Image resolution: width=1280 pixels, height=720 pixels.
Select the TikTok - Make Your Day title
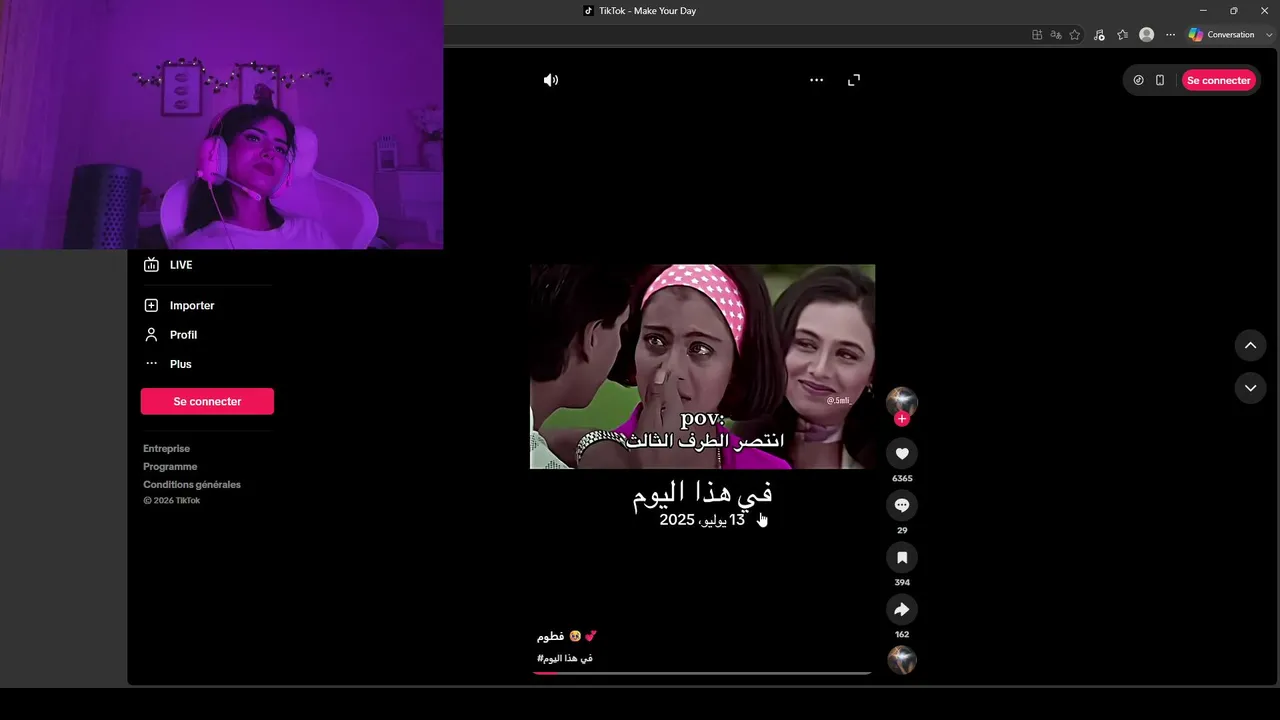point(647,11)
